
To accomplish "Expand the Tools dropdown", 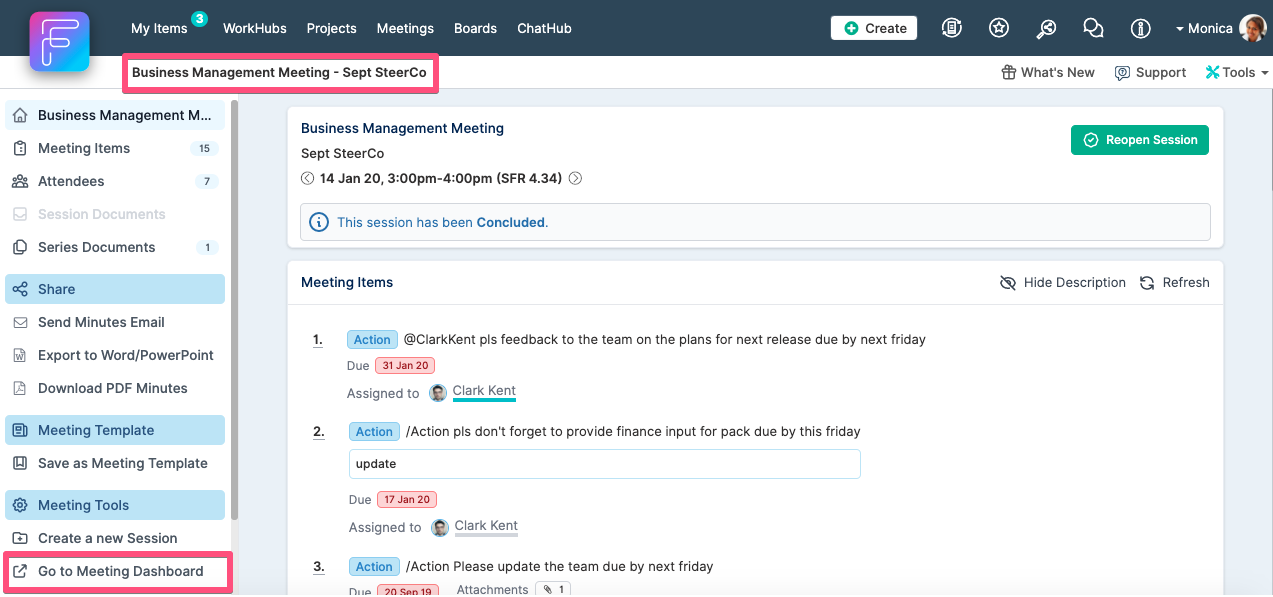I will click(x=1237, y=72).
